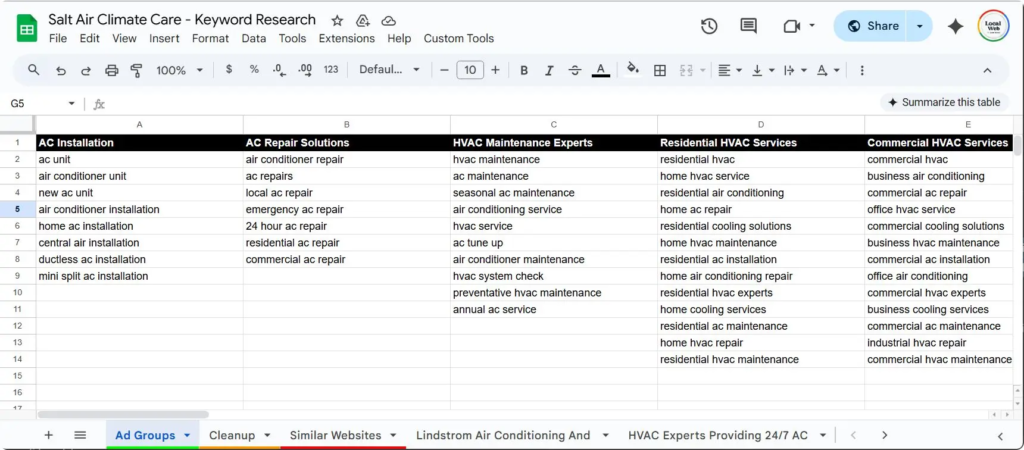
Task: Open the Extensions menu
Action: pos(348,38)
